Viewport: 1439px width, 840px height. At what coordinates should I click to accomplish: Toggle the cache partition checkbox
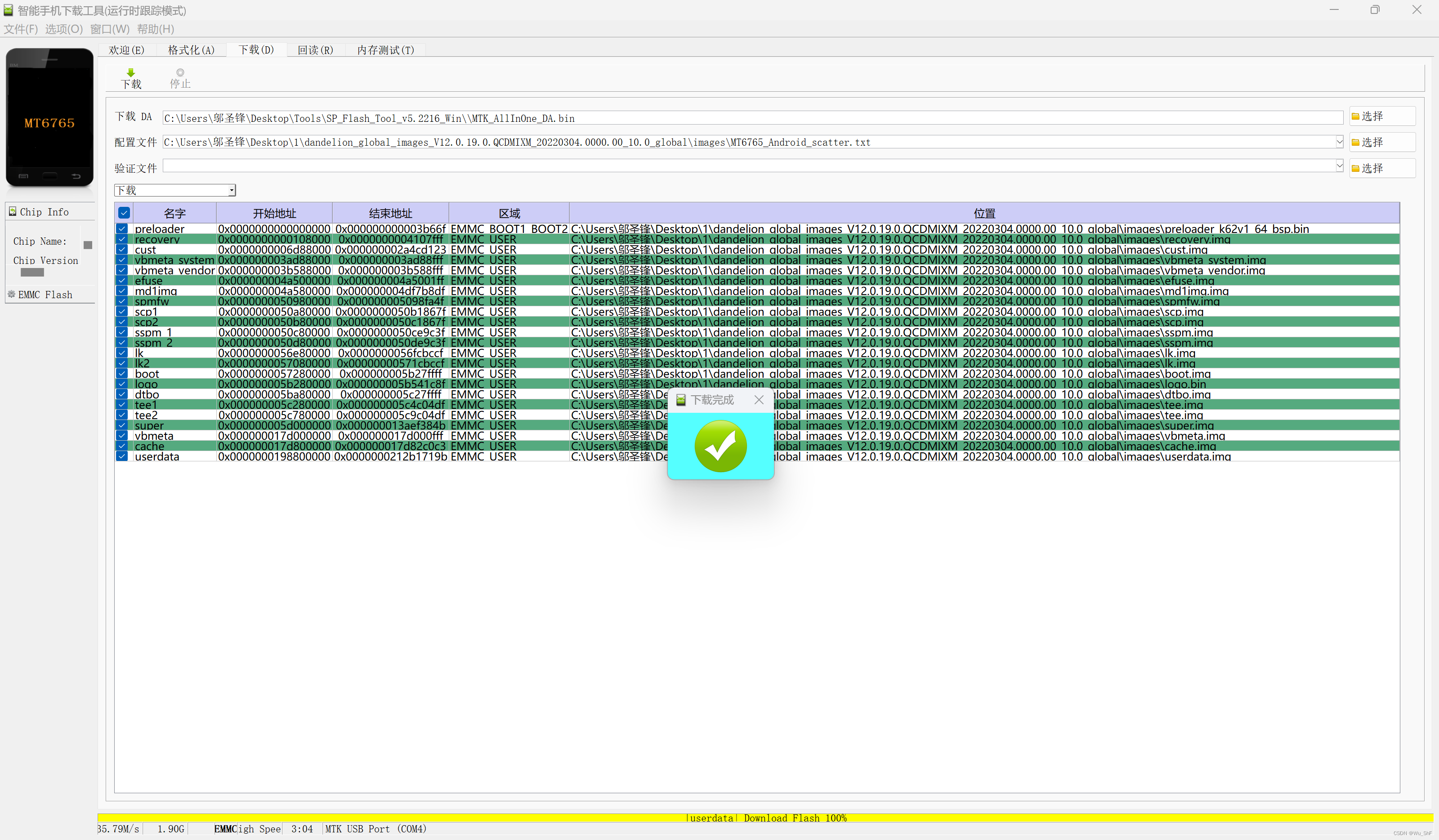coord(121,446)
